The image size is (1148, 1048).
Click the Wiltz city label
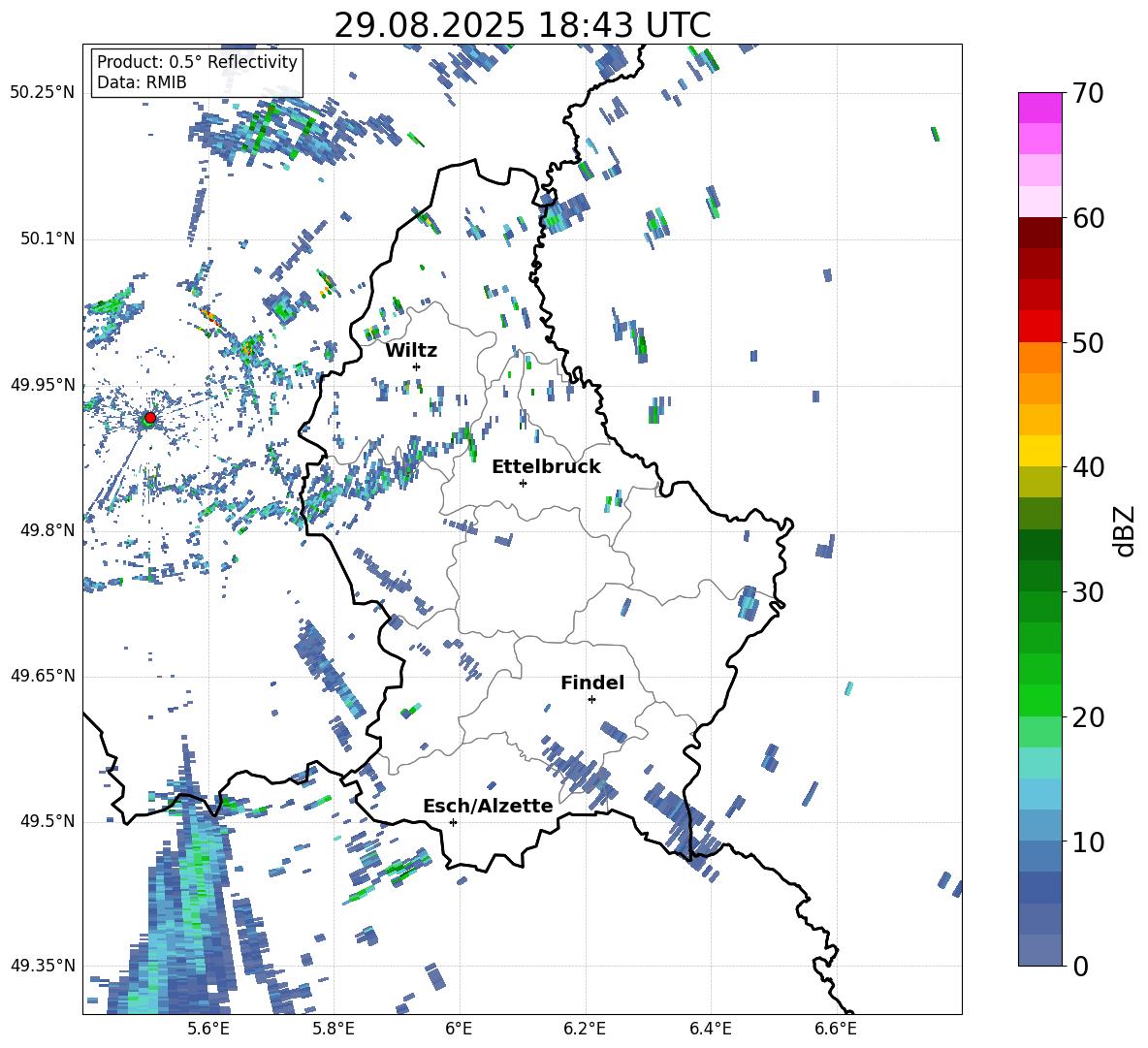click(x=411, y=351)
